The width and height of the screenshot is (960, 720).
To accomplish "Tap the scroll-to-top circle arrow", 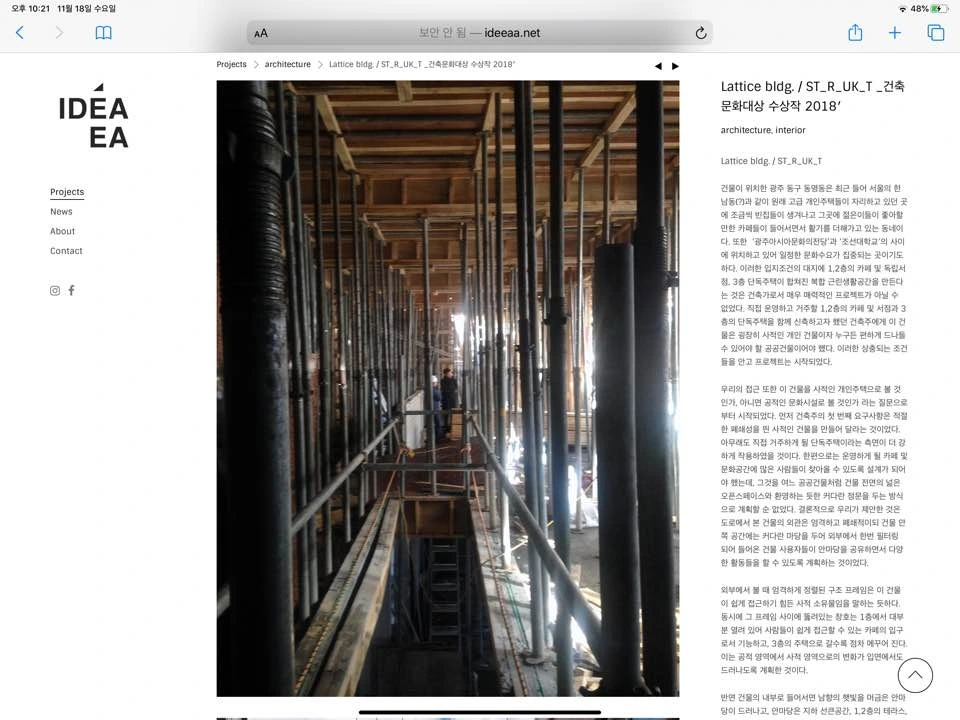I will pos(915,675).
